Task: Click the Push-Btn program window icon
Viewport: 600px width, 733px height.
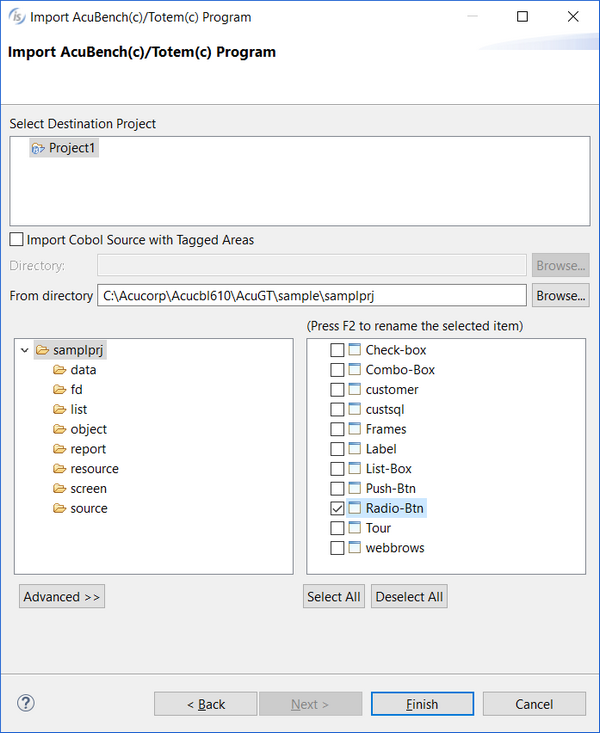Action: click(x=355, y=488)
